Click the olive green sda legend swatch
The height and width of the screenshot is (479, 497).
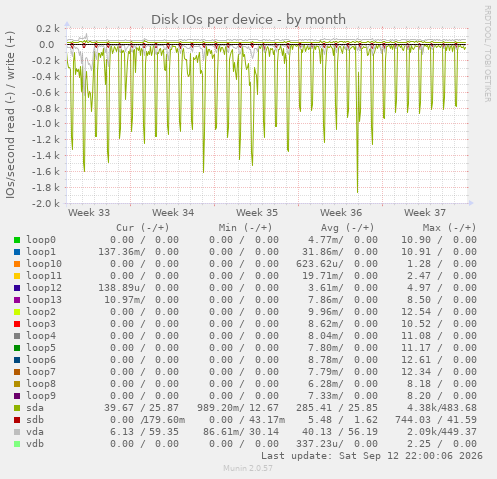(17, 408)
